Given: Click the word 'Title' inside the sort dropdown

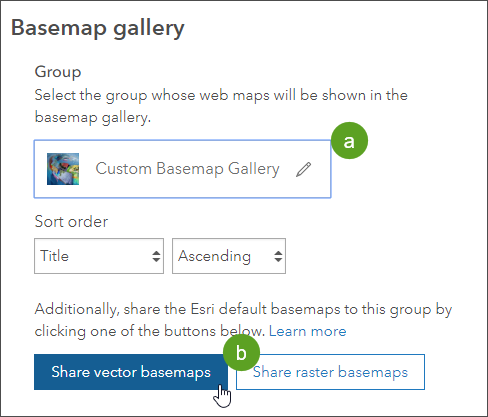Looking at the screenshot, I should point(54,256).
